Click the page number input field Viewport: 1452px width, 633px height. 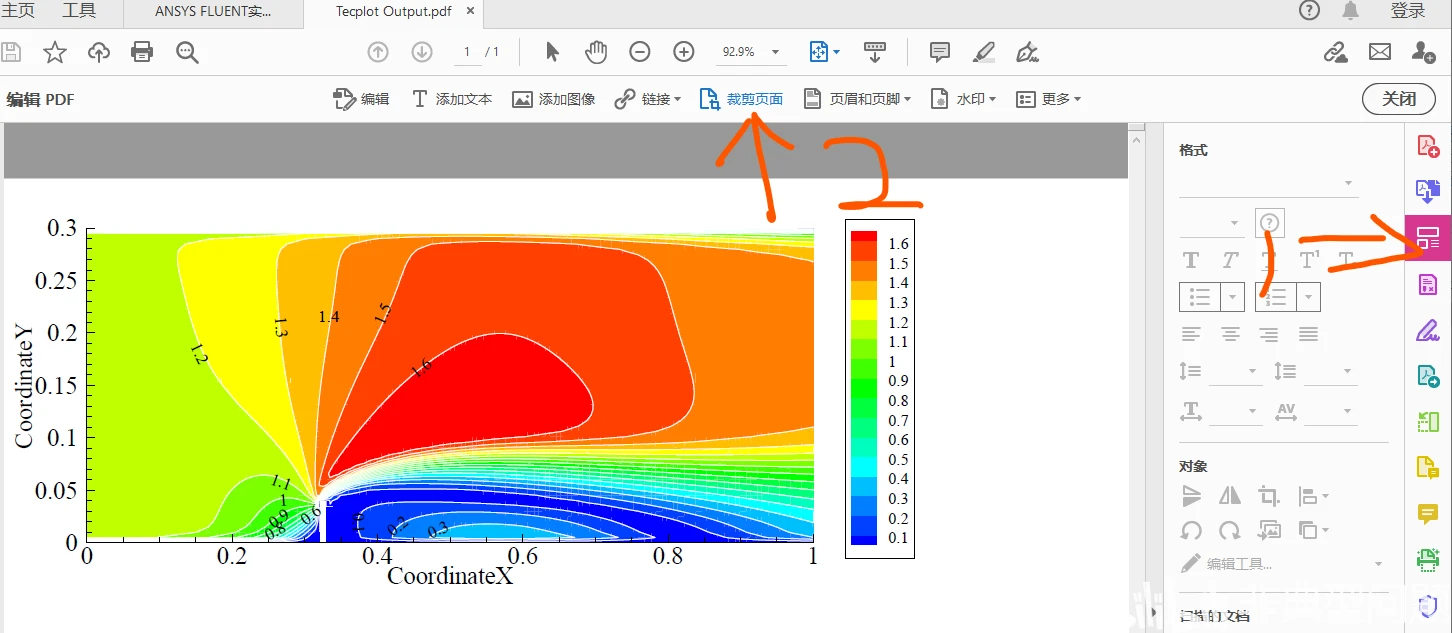point(466,52)
